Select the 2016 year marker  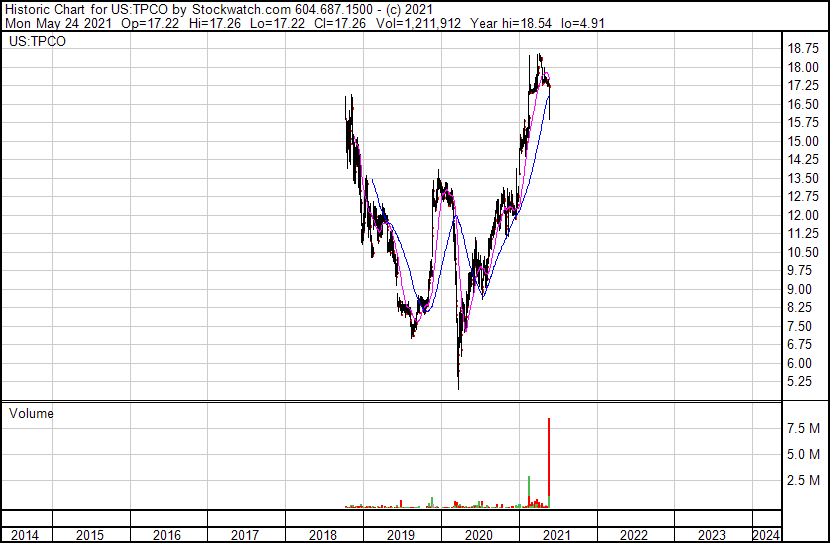point(167,535)
